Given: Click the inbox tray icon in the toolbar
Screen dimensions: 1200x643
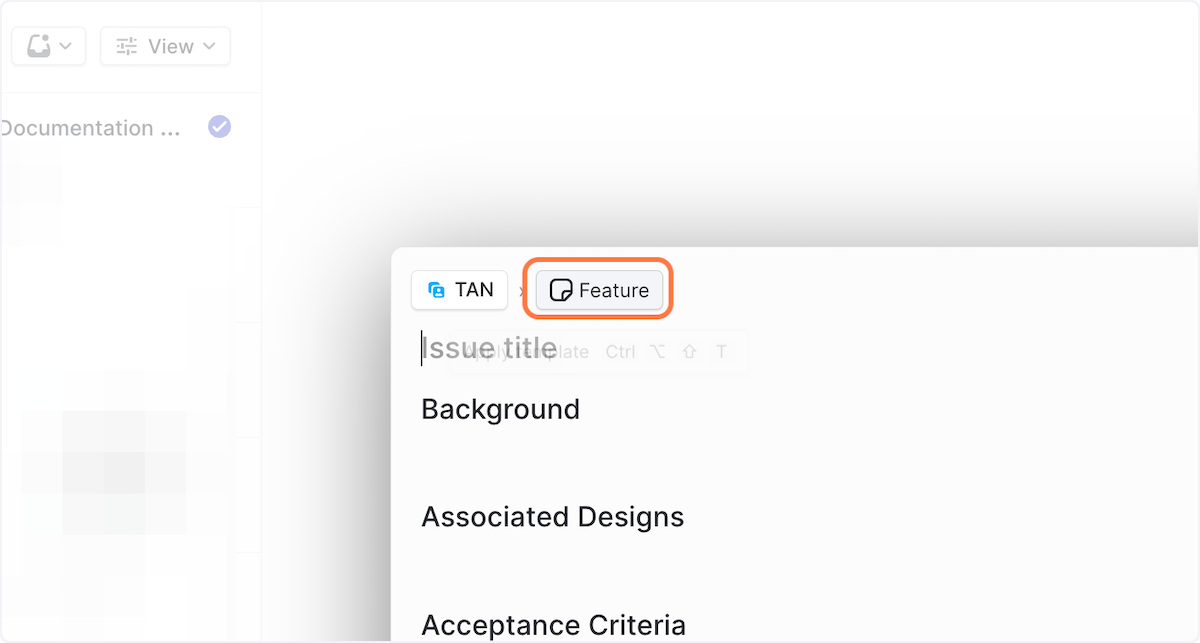Looking at the screenshot, I should [39, 46].
